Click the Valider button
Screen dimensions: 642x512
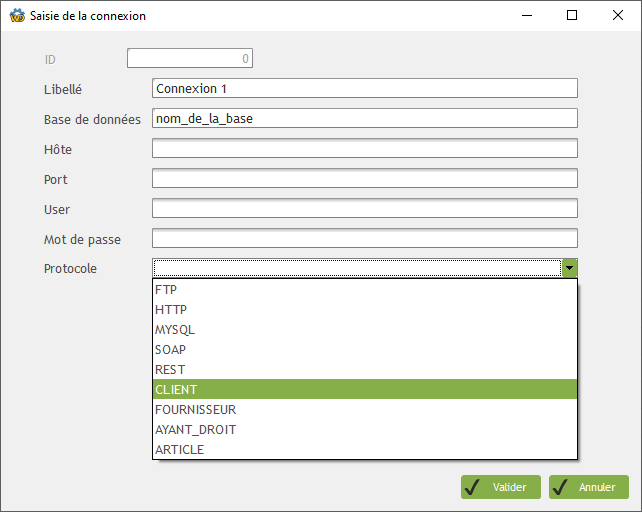pos(501,487)
